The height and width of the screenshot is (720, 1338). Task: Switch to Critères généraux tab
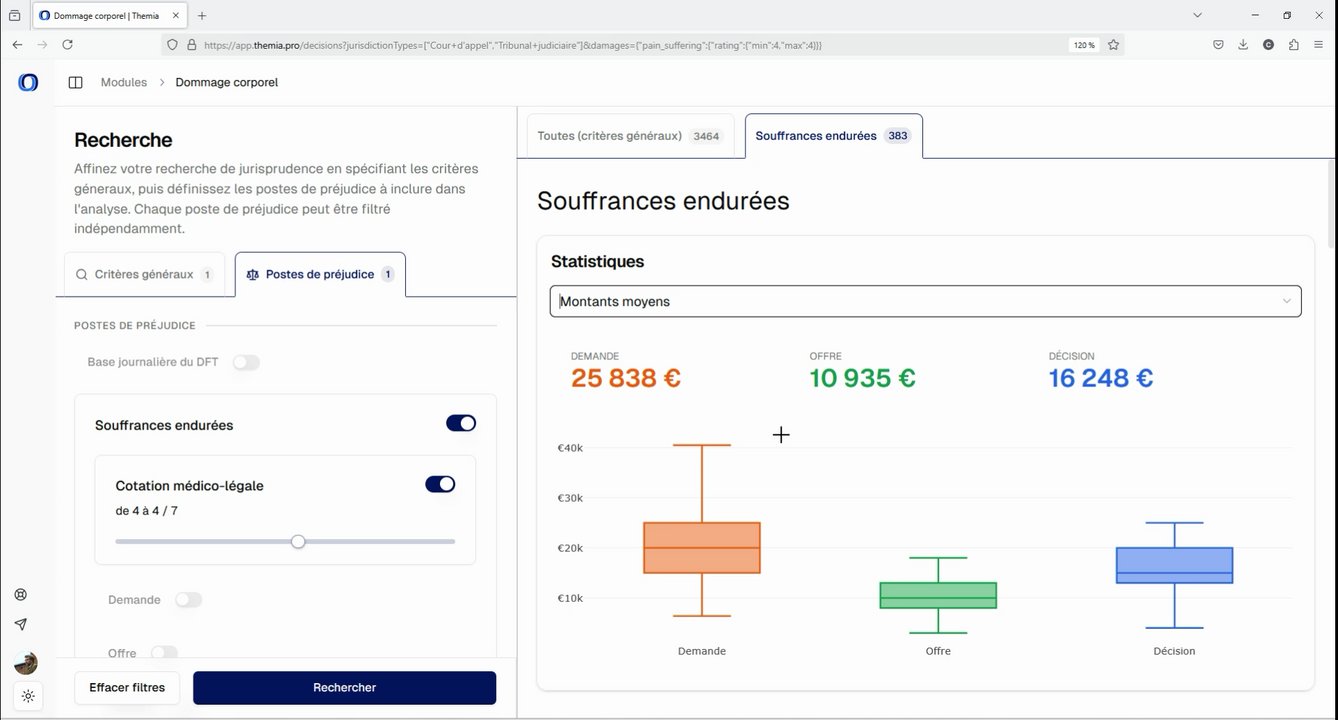(144, 275)
